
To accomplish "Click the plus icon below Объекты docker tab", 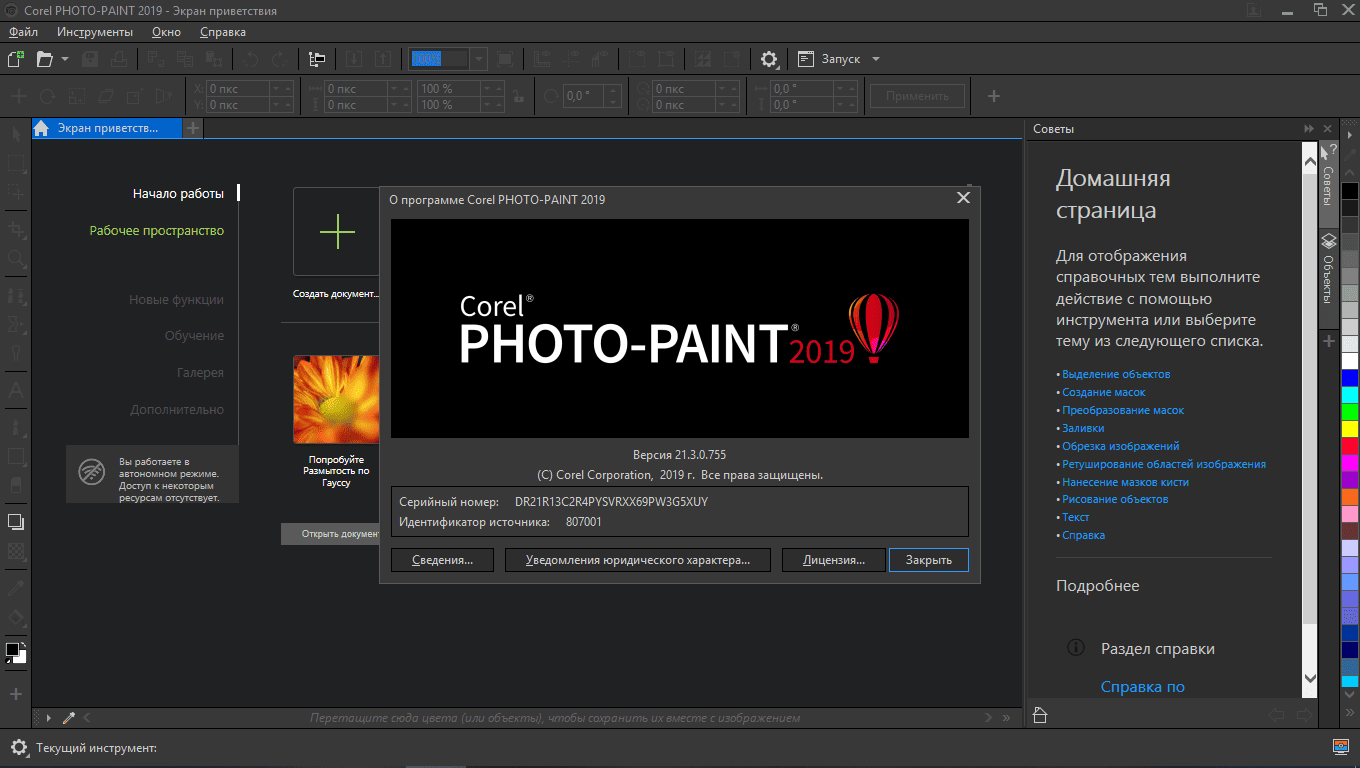I will point(1329,341).
